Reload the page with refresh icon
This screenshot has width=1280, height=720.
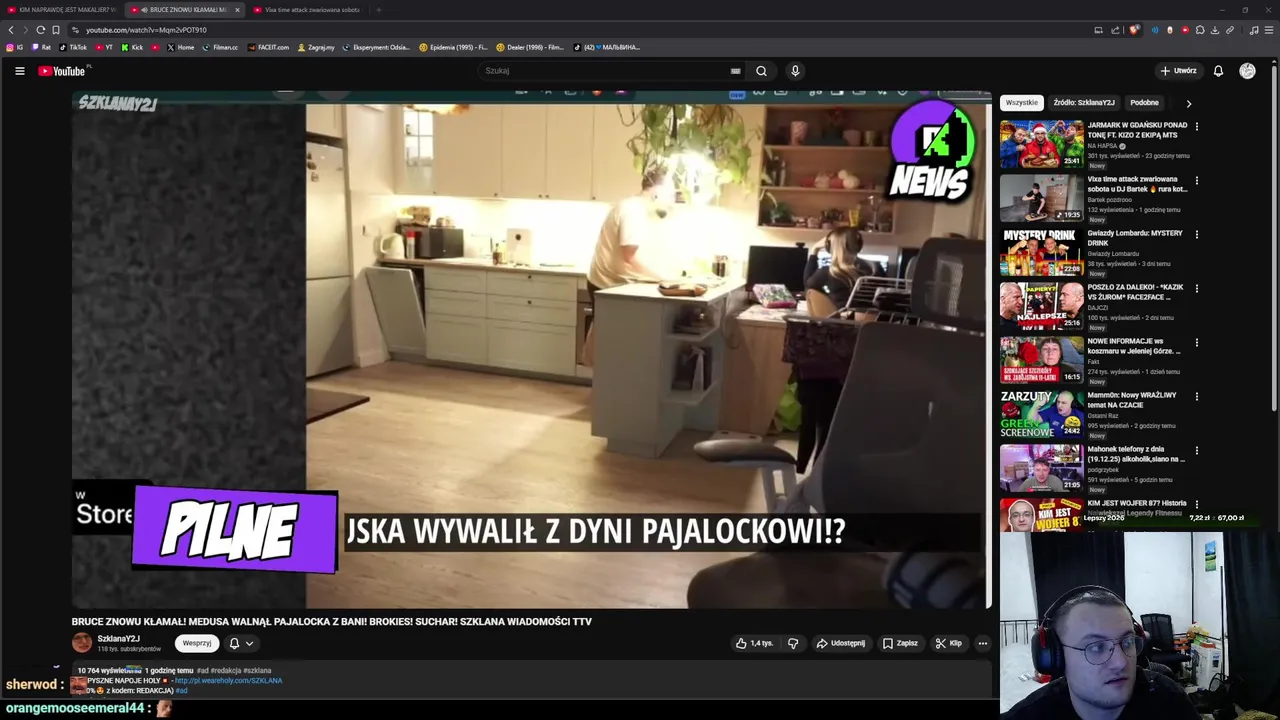(x=40, y=30)
